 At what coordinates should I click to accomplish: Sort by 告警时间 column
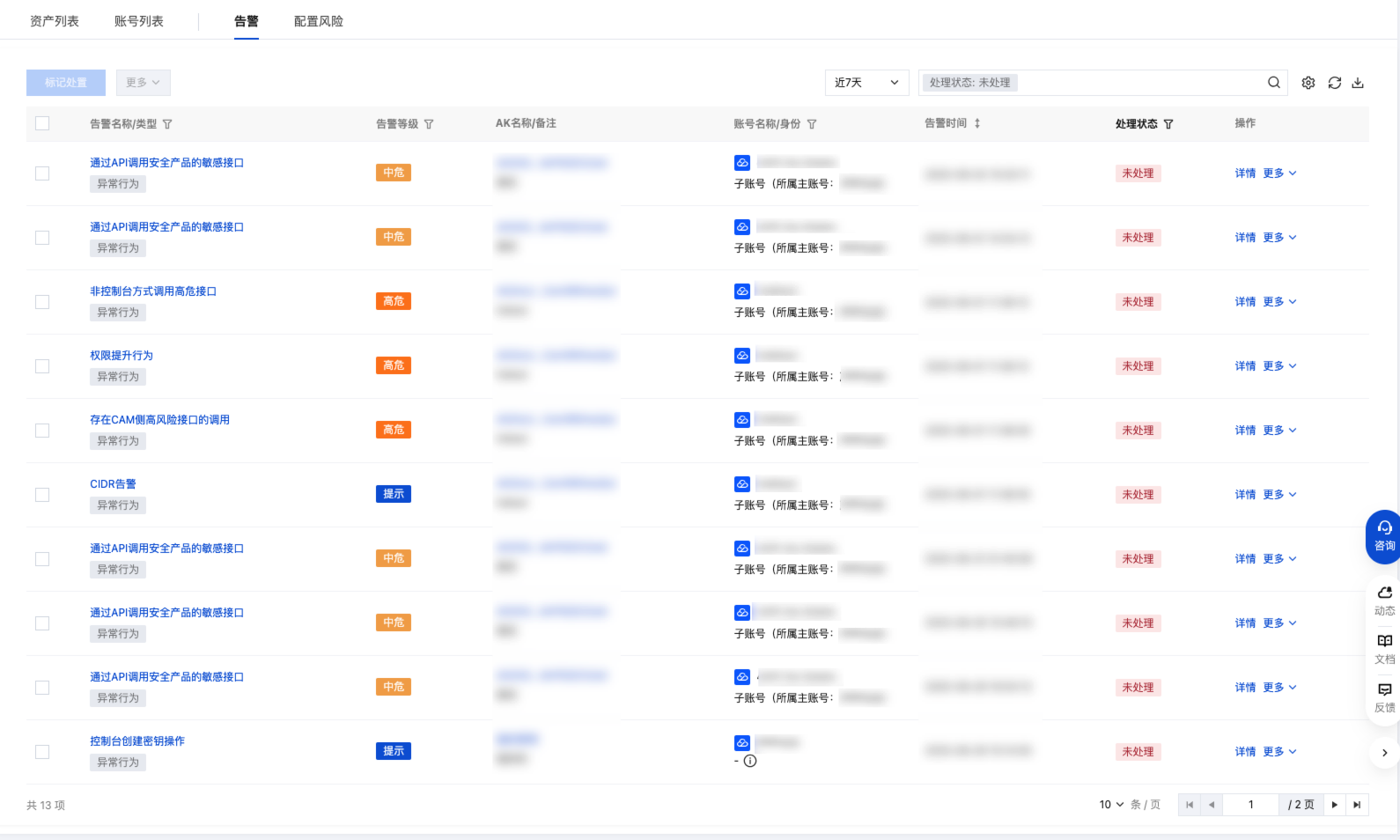click(x=977, y=123)
